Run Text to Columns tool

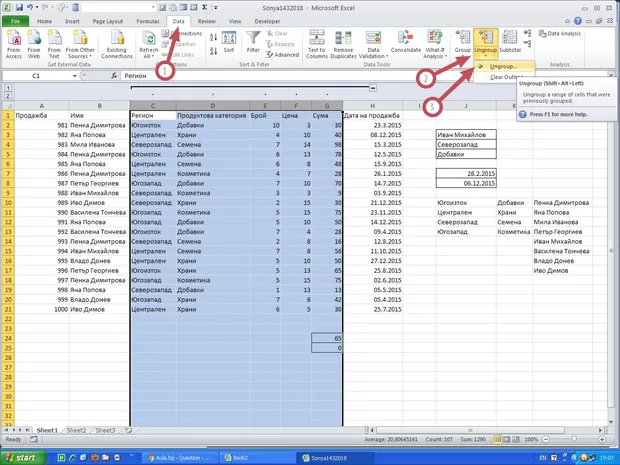coord(316,45)
